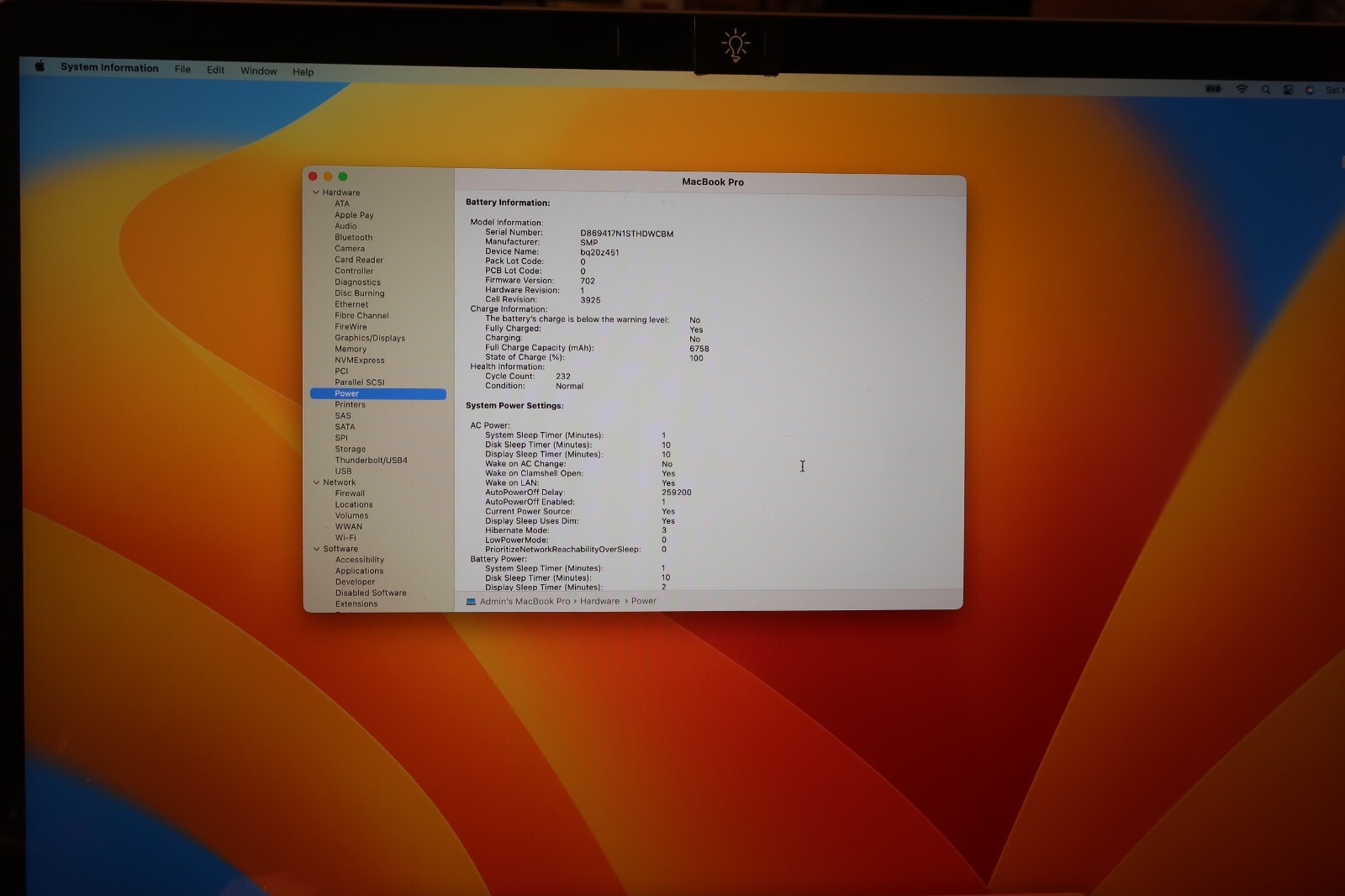Select Wi-Fi under Network
This screenshot has height=896, width=1345.
point(345,538)
